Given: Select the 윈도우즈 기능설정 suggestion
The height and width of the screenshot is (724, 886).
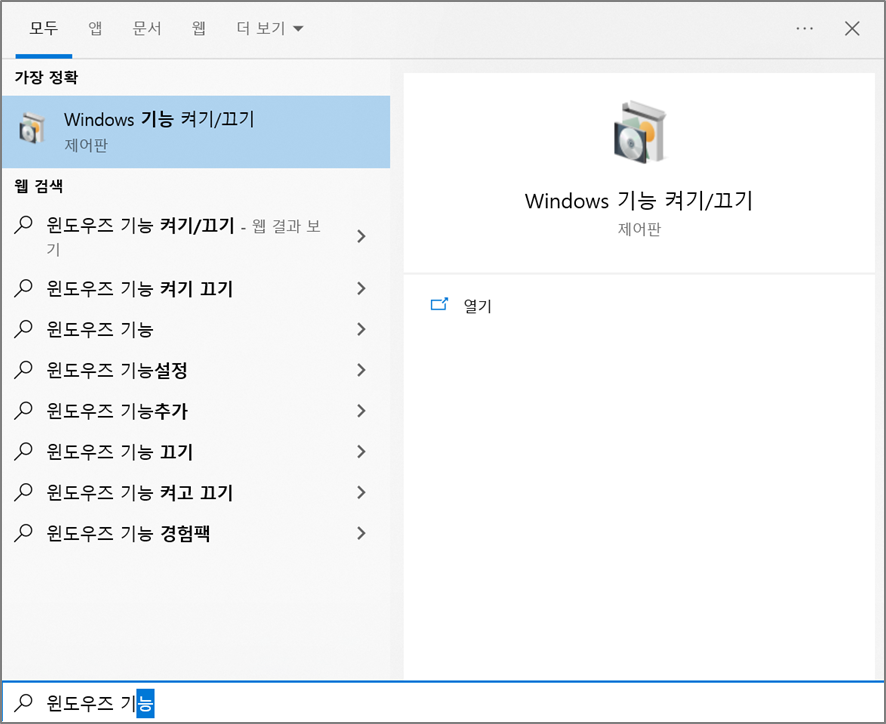Looking at the screenshot, I should point(196,370).
